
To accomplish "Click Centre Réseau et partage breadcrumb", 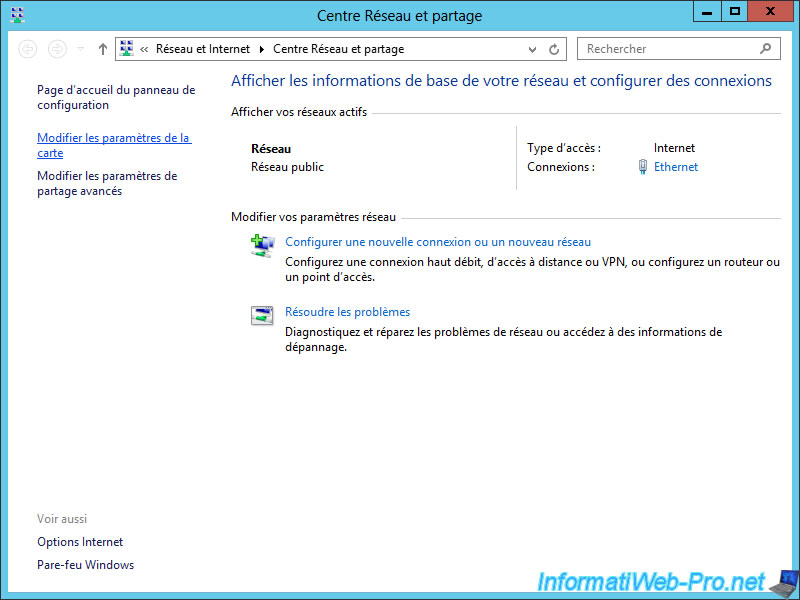I will tap(338, 49).
